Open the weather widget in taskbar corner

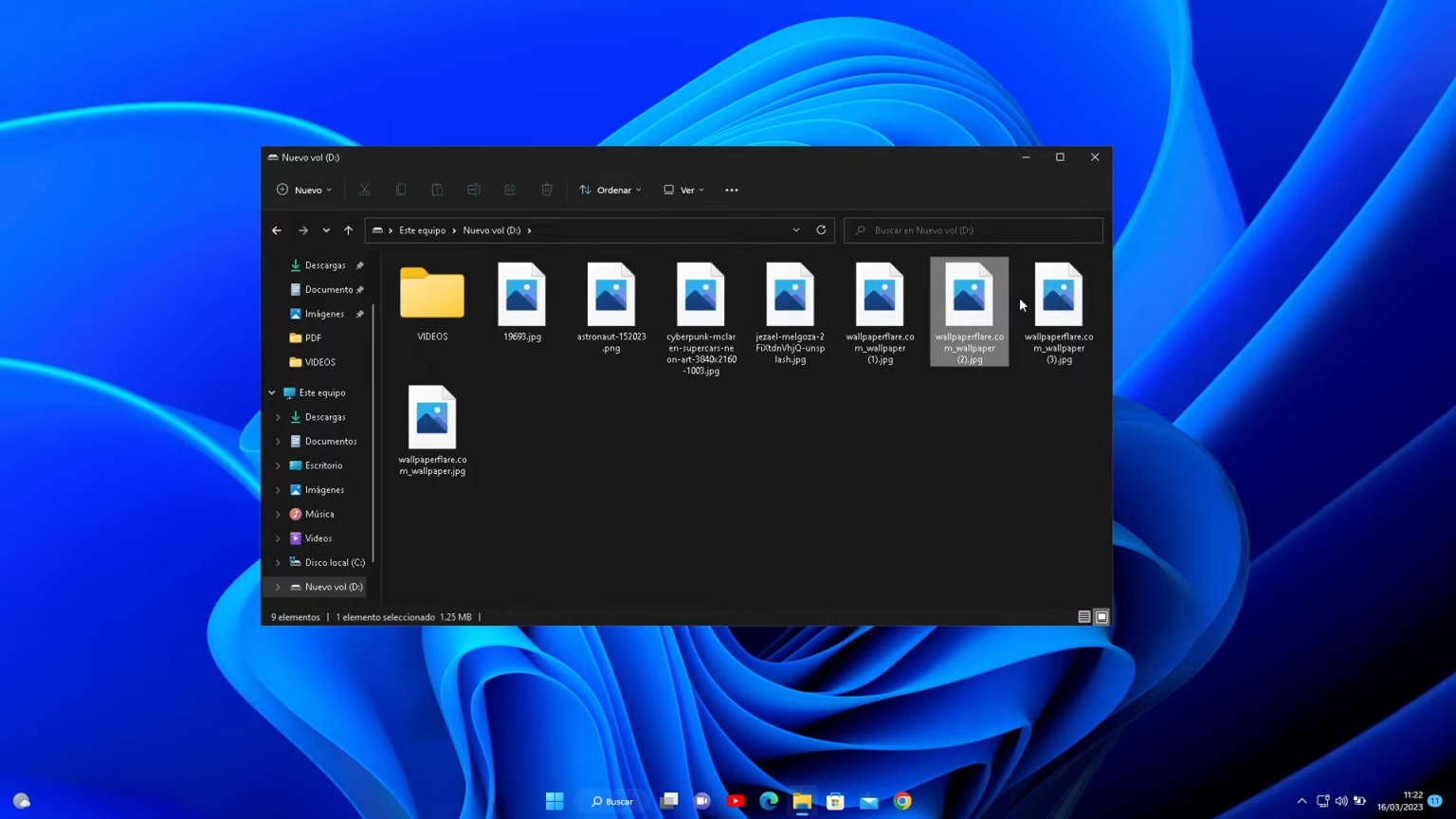pos(21,801)
